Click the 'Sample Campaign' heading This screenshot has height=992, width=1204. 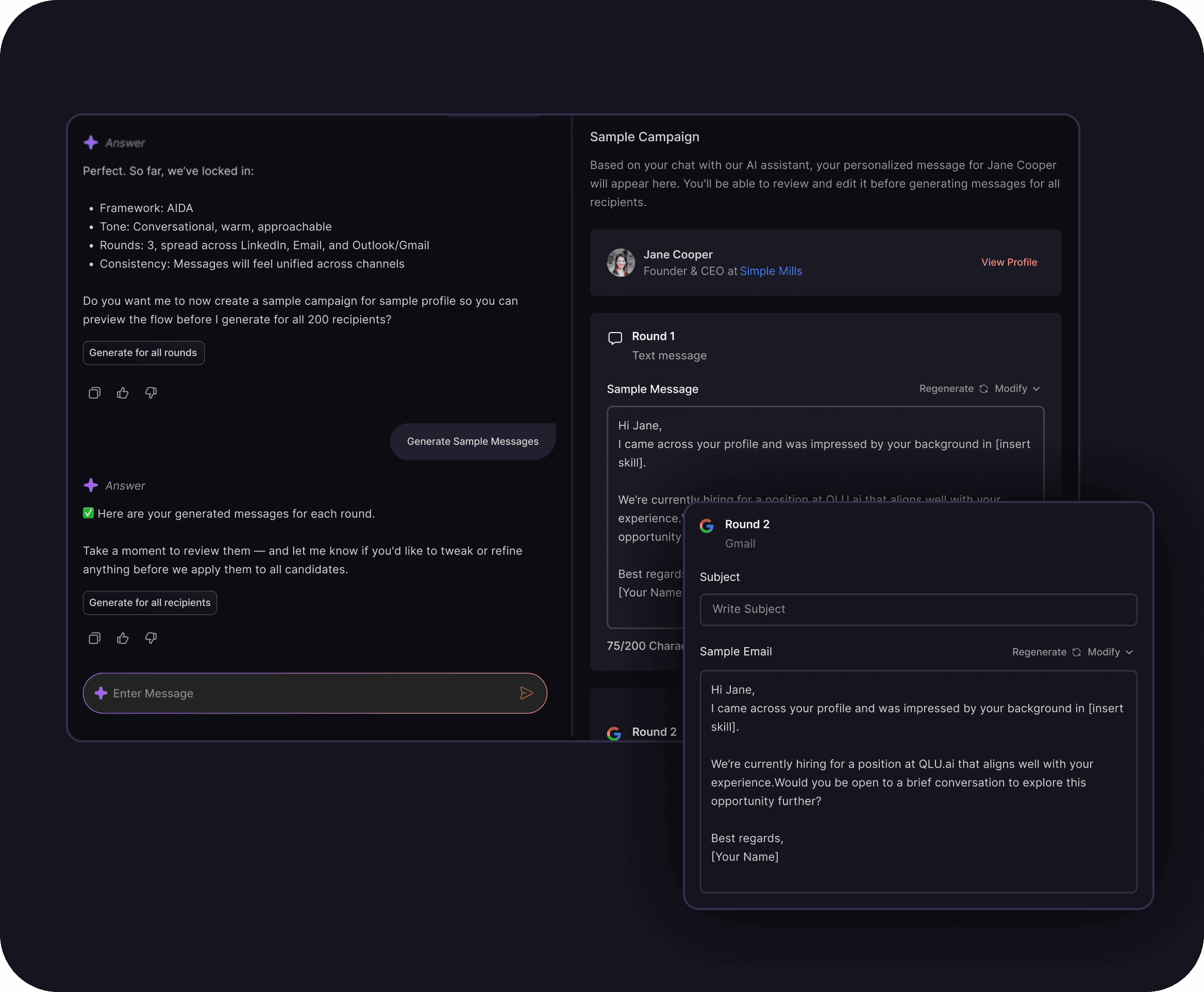[644, 137]
